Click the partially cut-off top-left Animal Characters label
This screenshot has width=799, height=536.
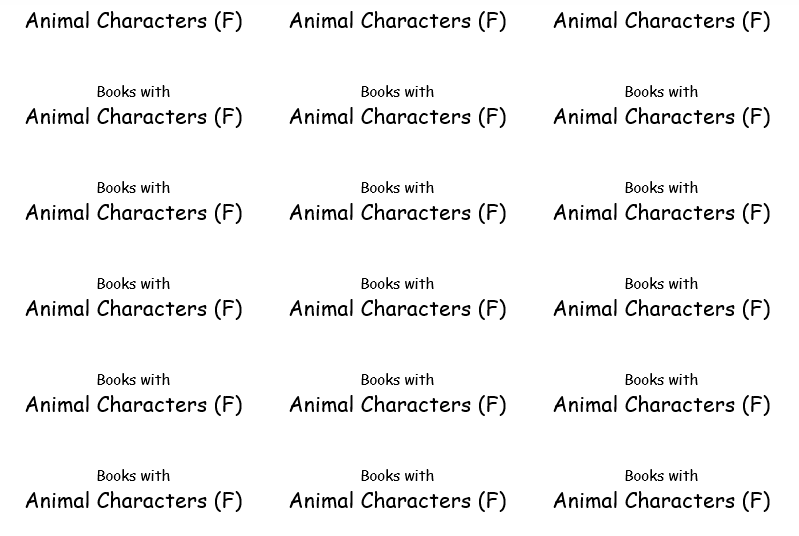pyautogui.click(x=133, y=21)
